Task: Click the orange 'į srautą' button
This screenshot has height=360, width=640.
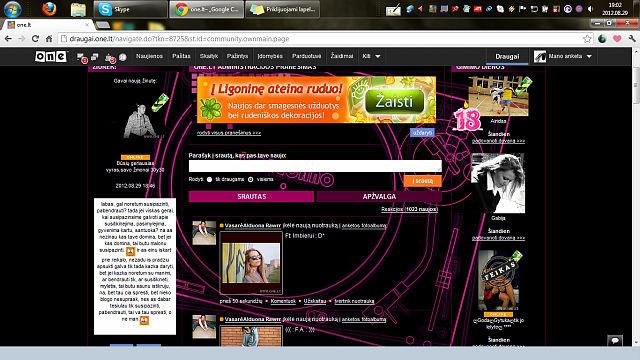Action: coord(422,181)
